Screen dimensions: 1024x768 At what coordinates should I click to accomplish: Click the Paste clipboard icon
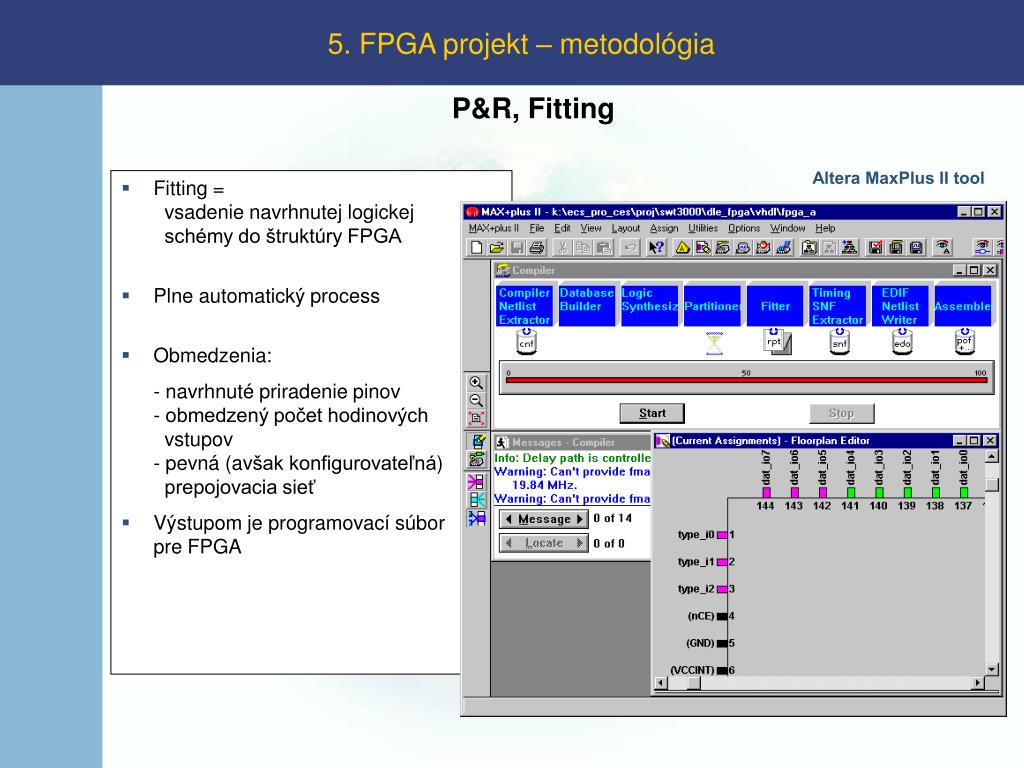coord(604,248)
